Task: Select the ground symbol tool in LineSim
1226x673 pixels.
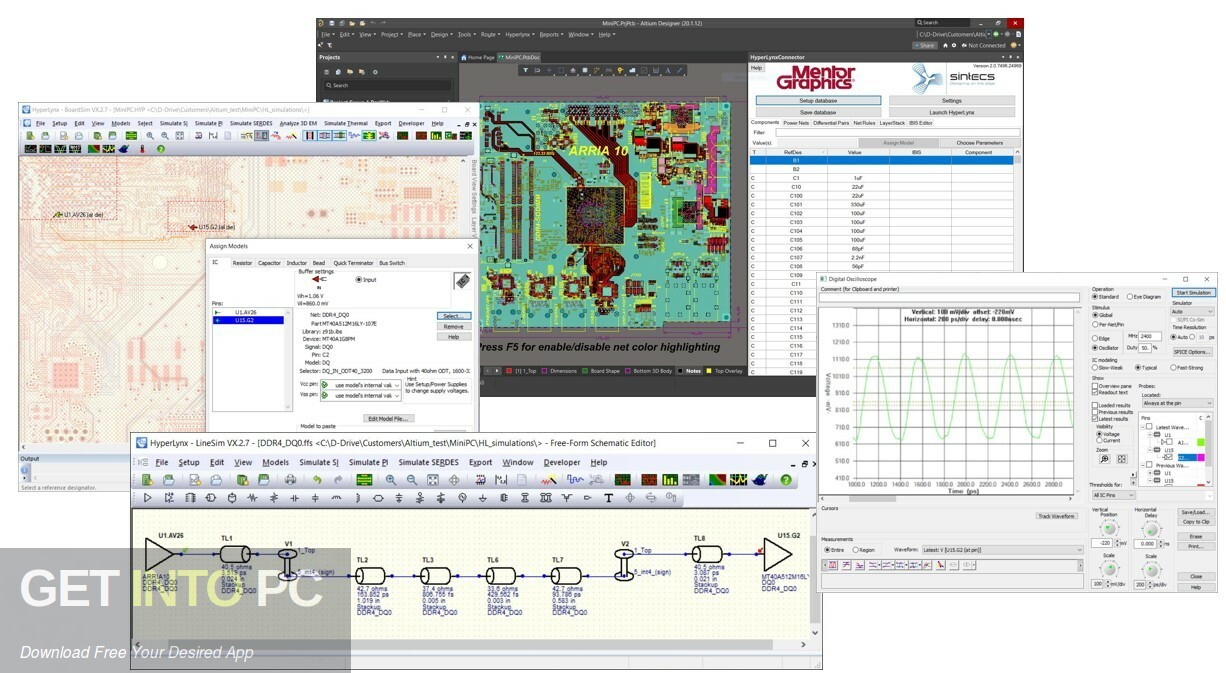Action: [x=482, y=497]
